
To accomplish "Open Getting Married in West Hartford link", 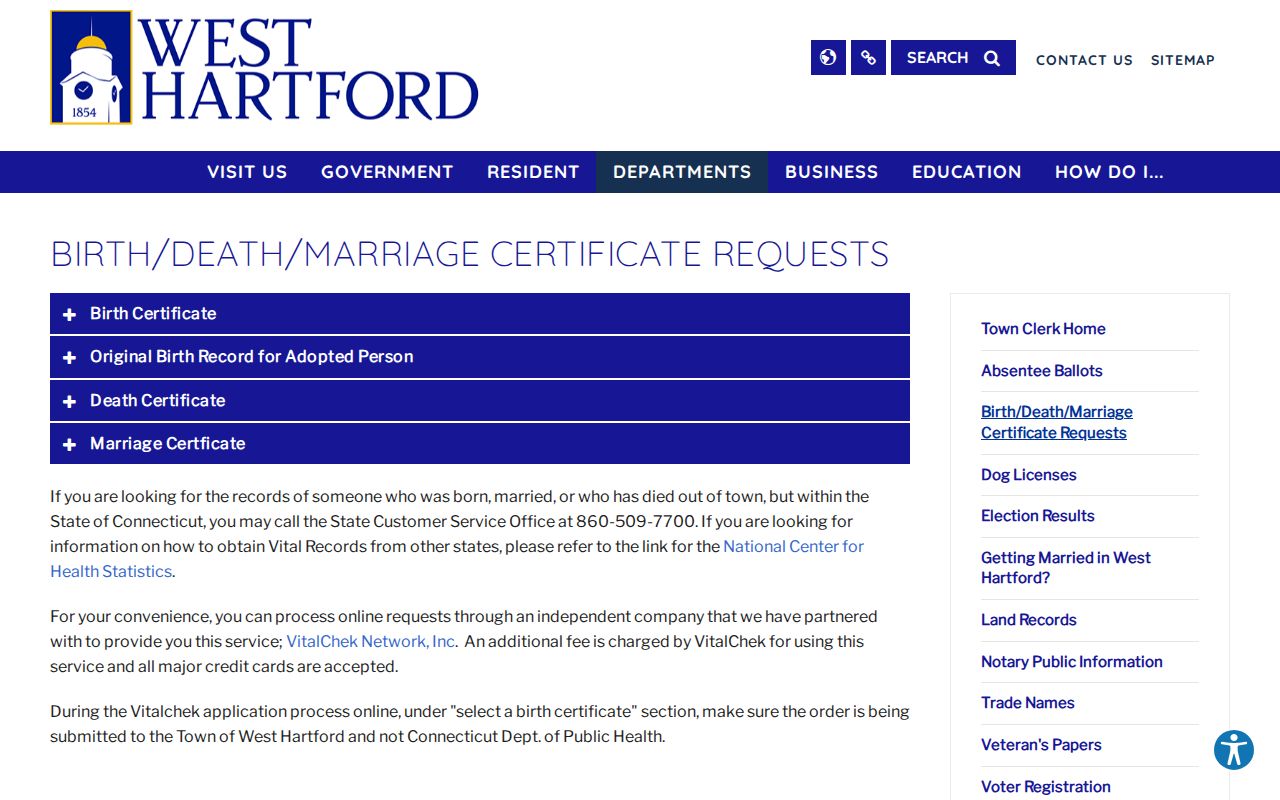I will (x=1065, y=568).
